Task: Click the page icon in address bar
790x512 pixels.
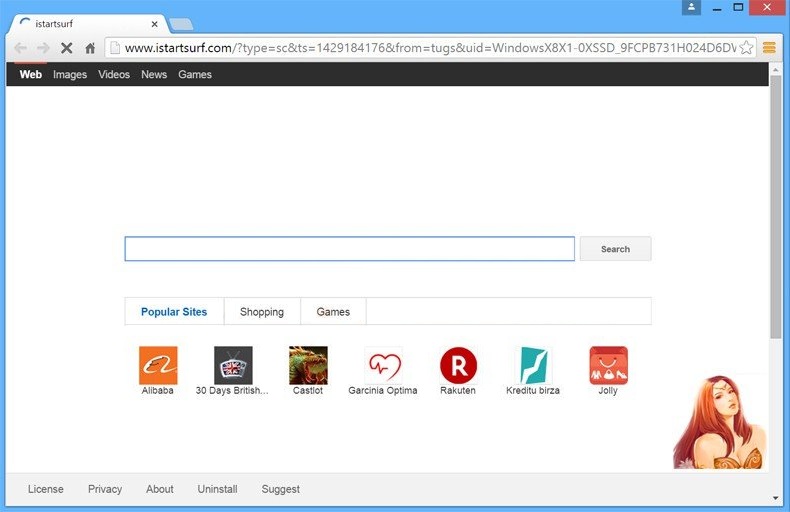Action: coord(115,48)
